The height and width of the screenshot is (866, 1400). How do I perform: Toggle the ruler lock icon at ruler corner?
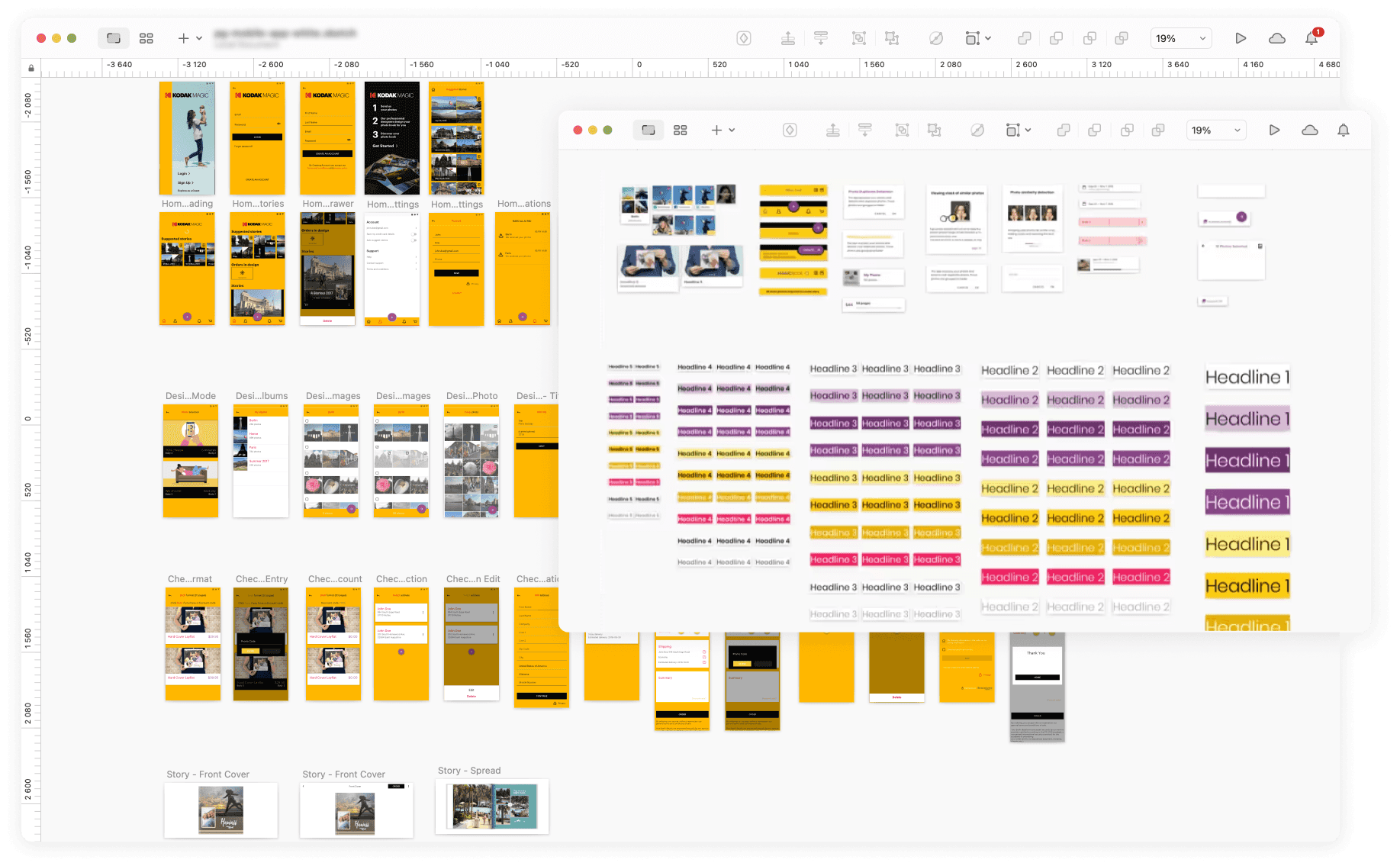(31, 68)
